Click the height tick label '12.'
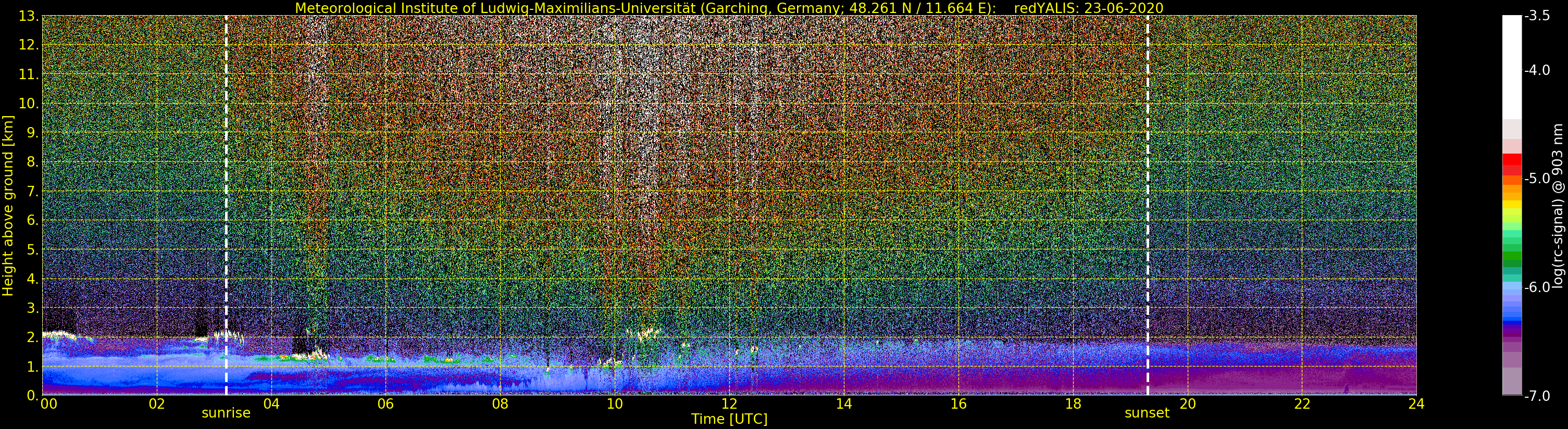Viewport: 1568px width, 429px height. pyautogui.click(x=29, y=45)
